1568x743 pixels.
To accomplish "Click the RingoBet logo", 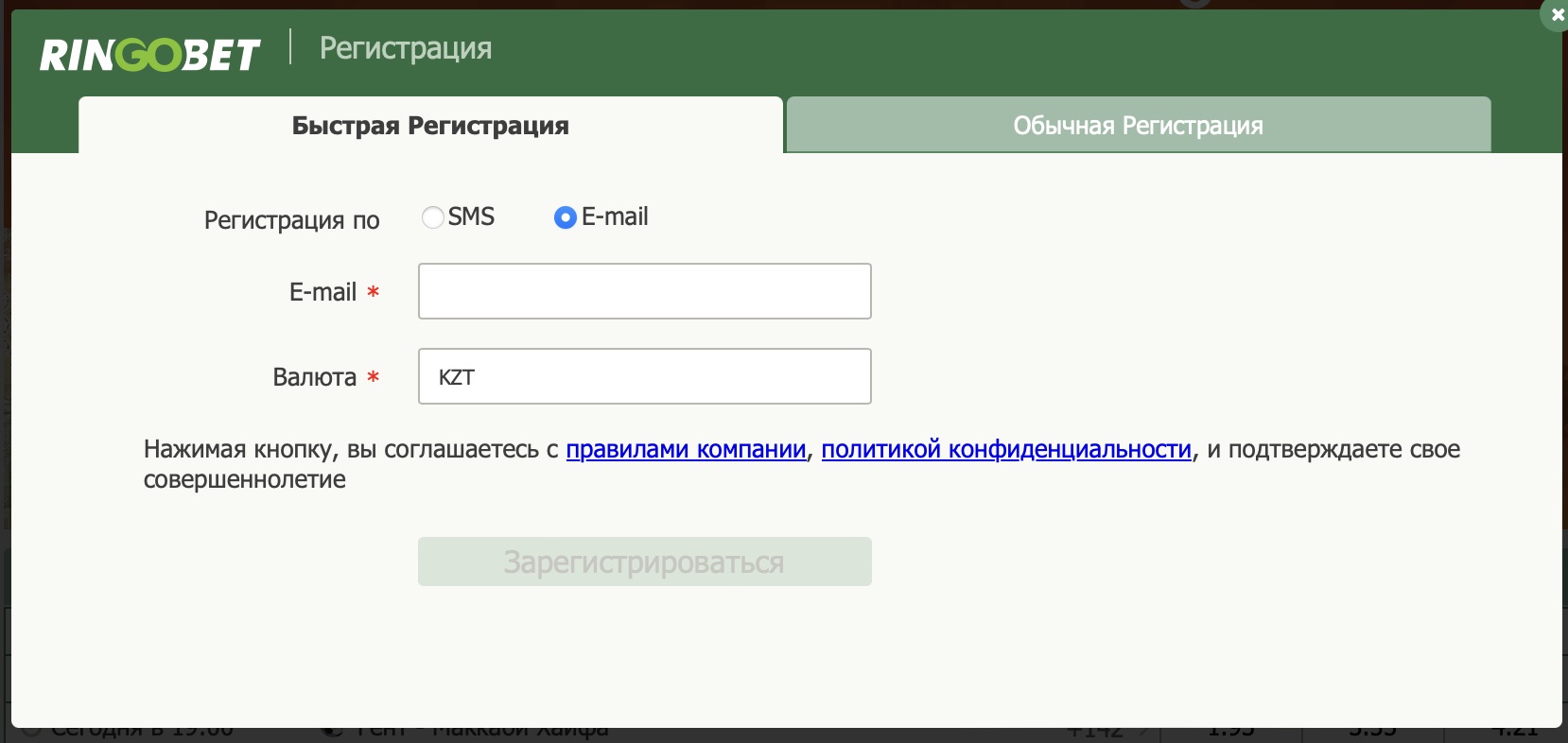I will pos(149,55).
